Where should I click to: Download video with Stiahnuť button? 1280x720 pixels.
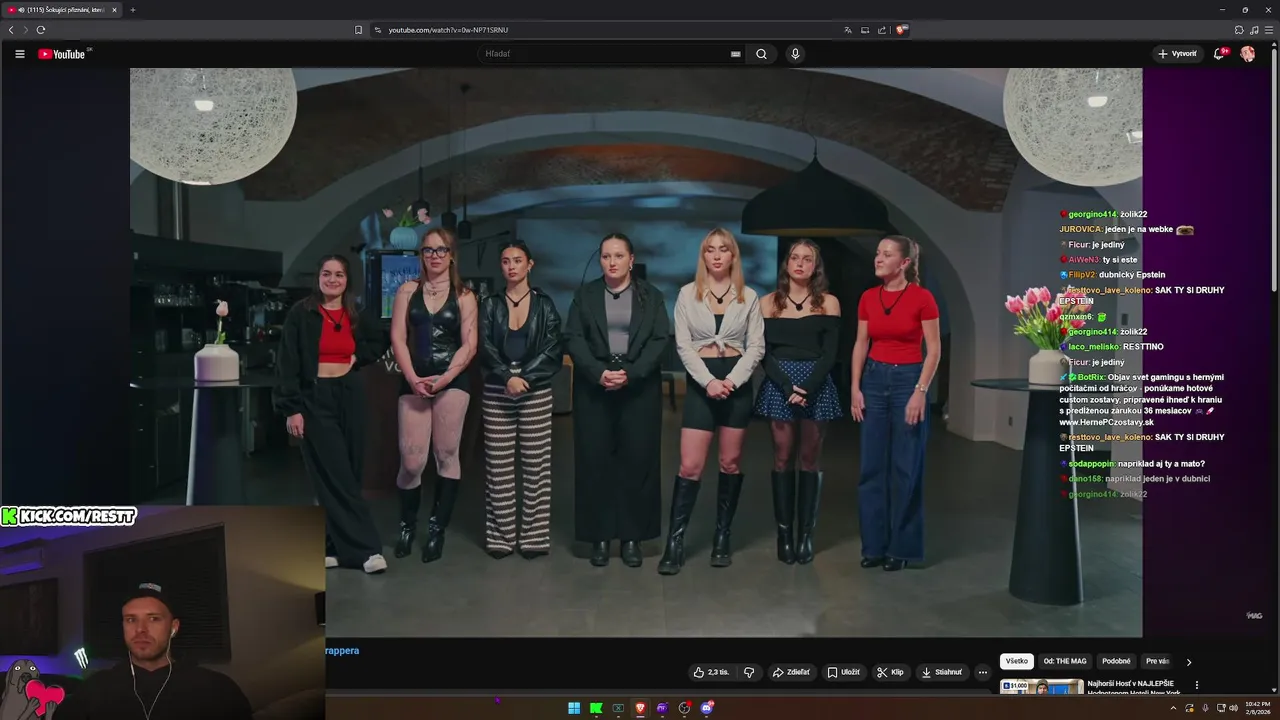(x=942, y=672)
